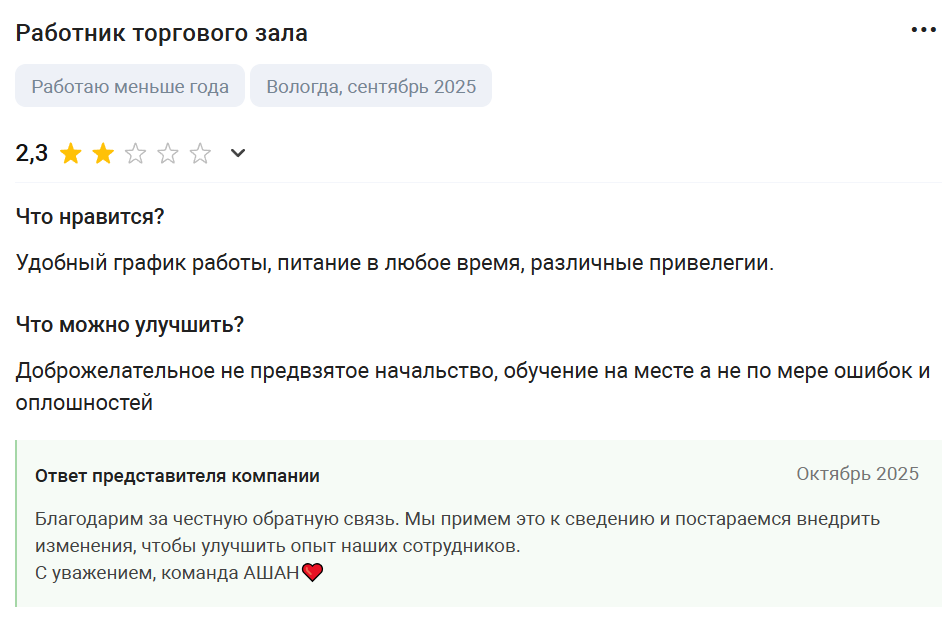This screenshot has height=623, width=951.
Task: Click the 'Удобный график работы' text
Action: pyautogui.click(x=142, y=264)
